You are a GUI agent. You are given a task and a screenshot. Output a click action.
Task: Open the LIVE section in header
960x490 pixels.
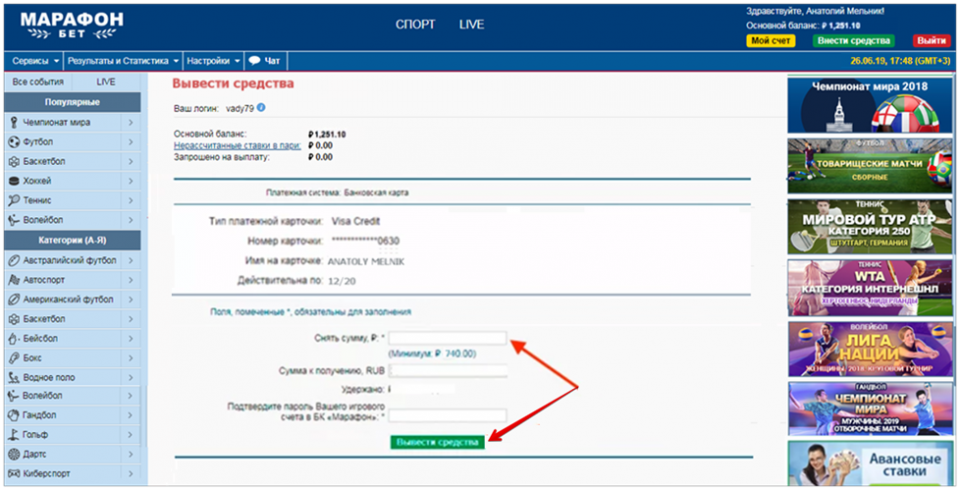(x=471, y=25)
